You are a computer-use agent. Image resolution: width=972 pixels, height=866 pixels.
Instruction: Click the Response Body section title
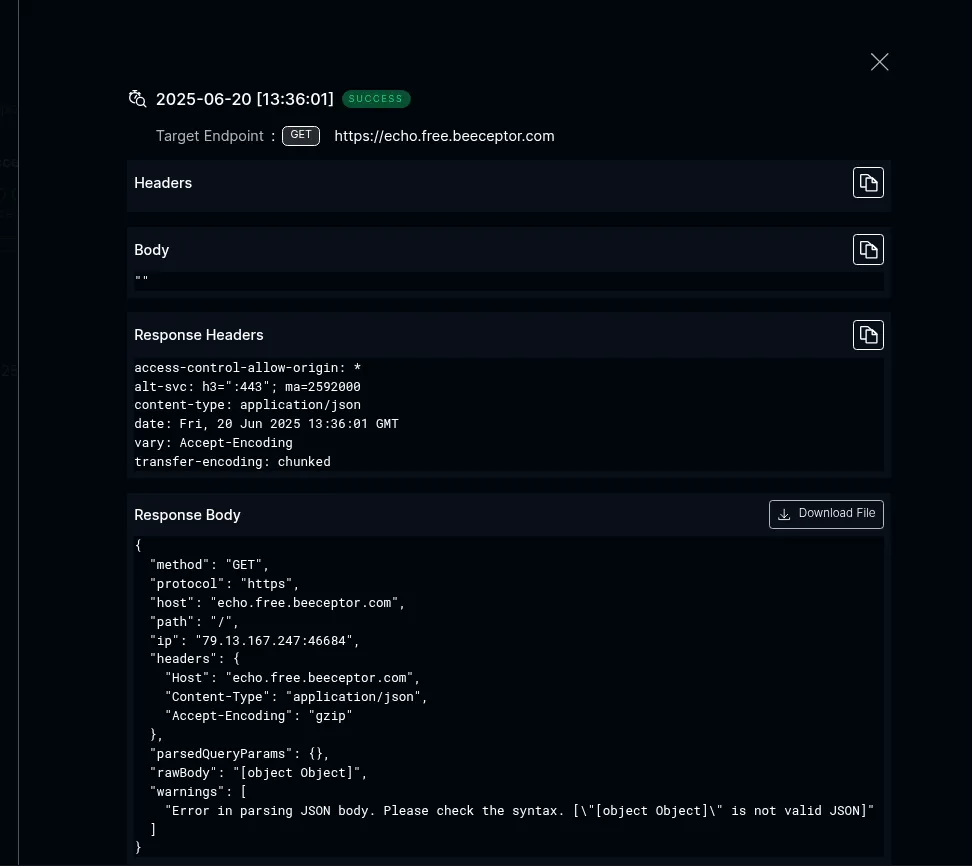point(188,515)
